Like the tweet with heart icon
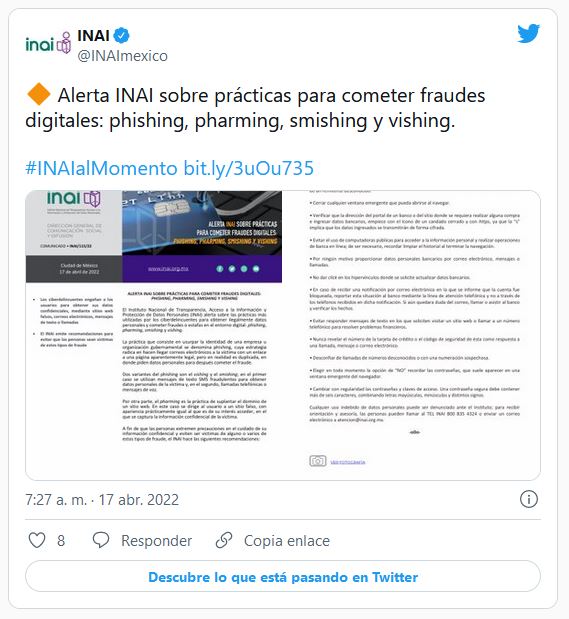This screenshot has height=619, width=569. click(37, 540)
